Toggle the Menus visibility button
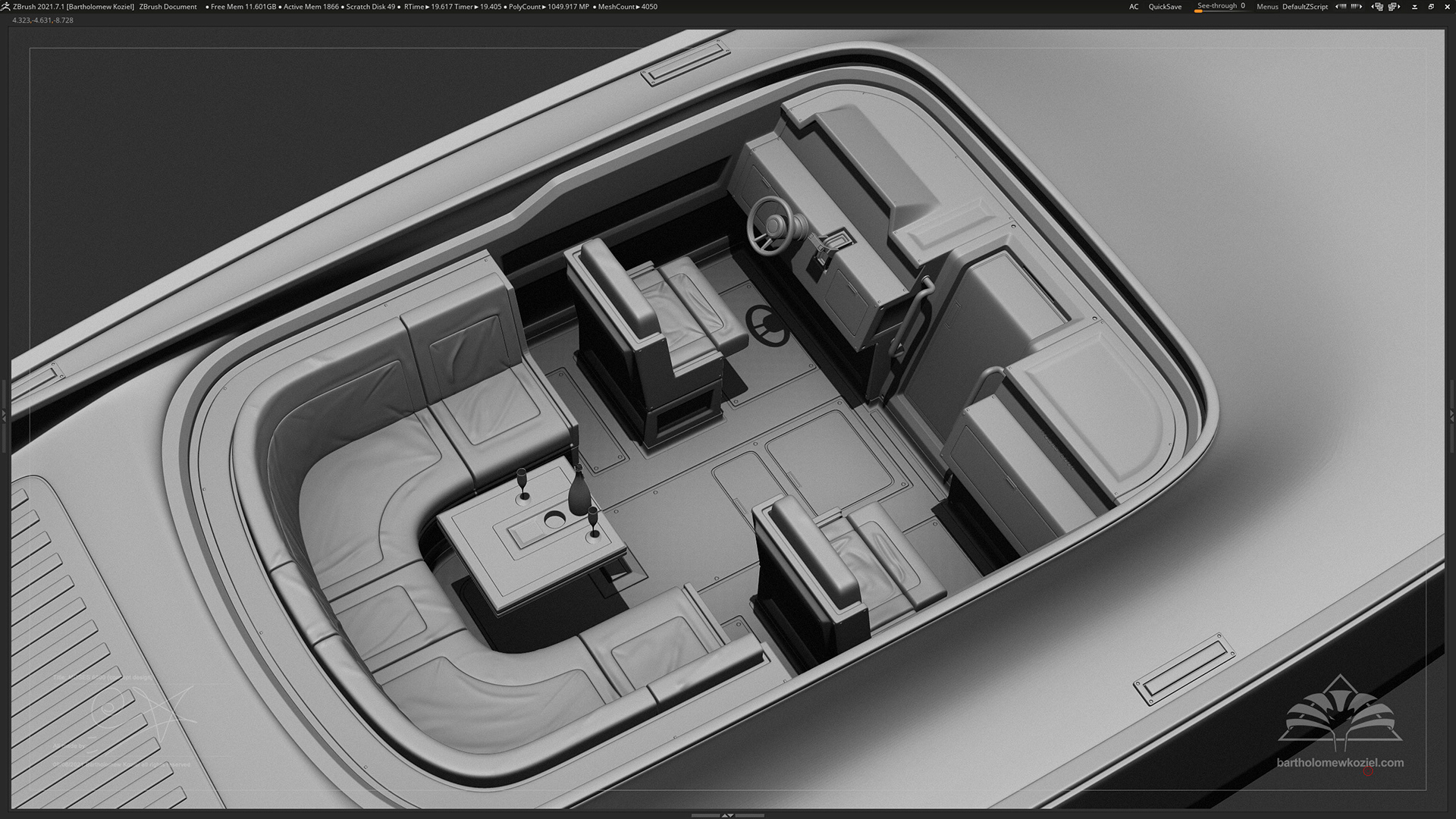This screenshot has width=1456, height=819. (1266, 7)
